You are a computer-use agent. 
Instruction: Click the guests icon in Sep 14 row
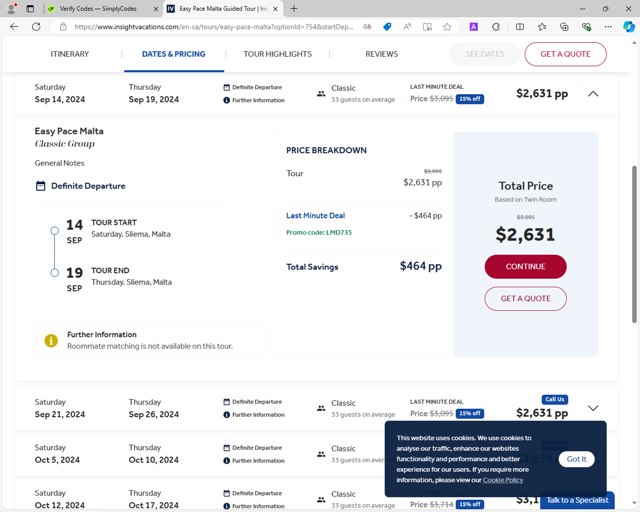[321, 94]
